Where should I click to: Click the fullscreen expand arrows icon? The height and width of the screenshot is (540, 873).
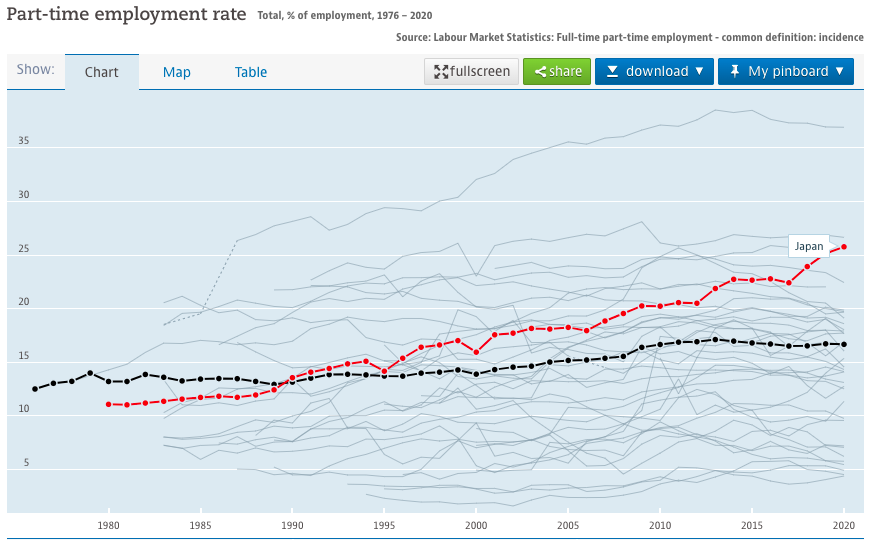[441, 72]
